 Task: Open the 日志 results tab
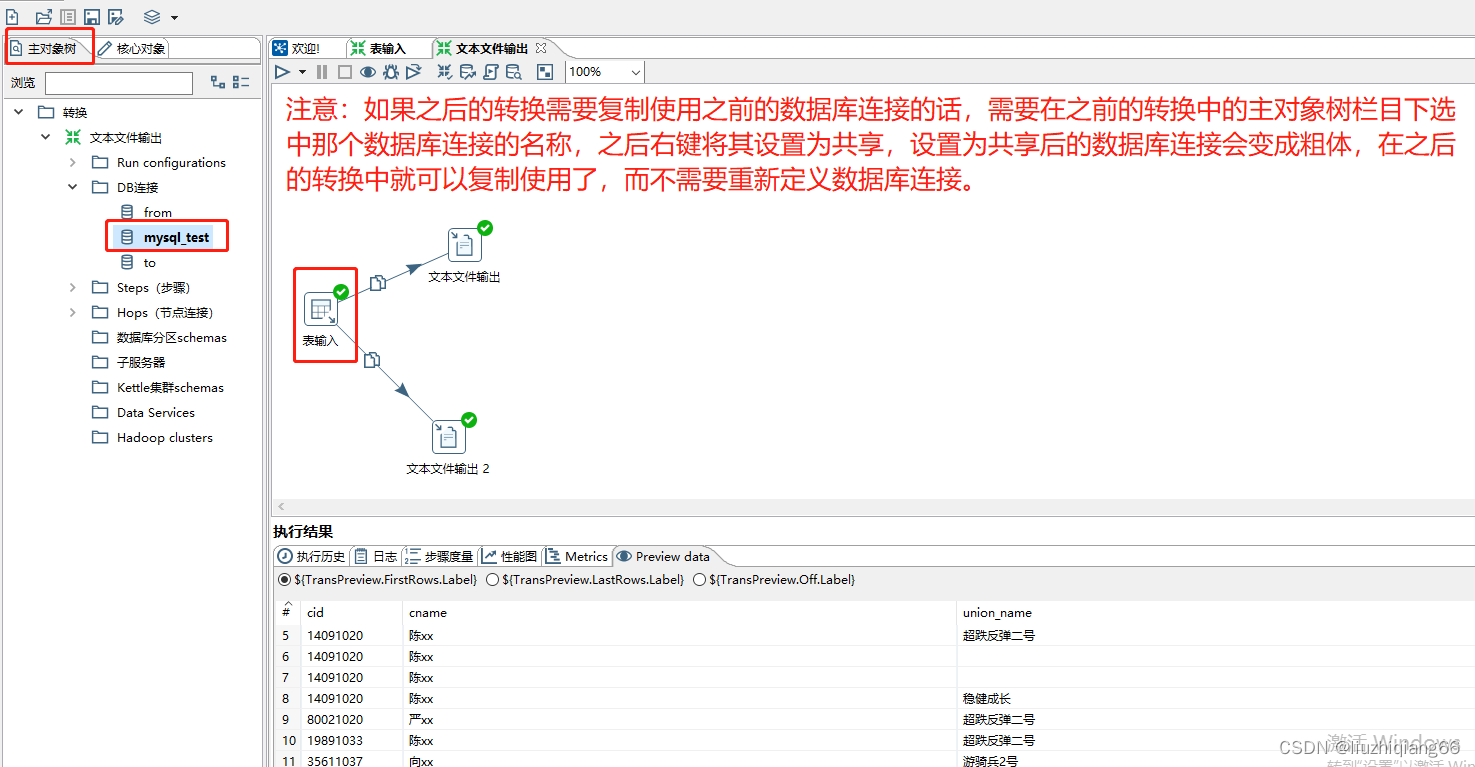pos(376,556)
